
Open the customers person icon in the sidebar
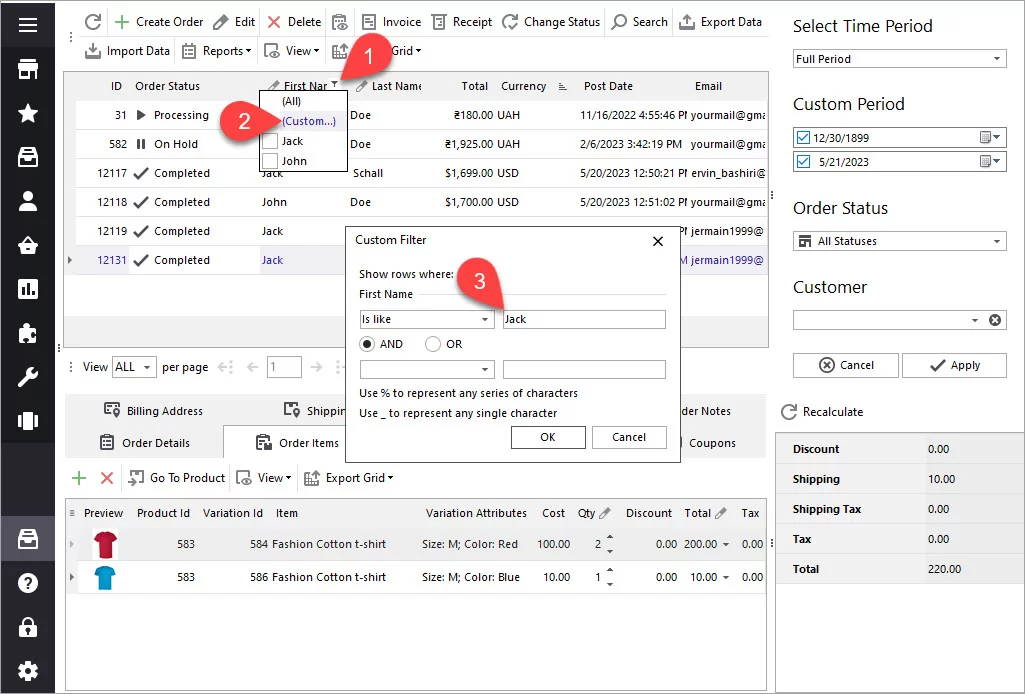pos(28,201)
